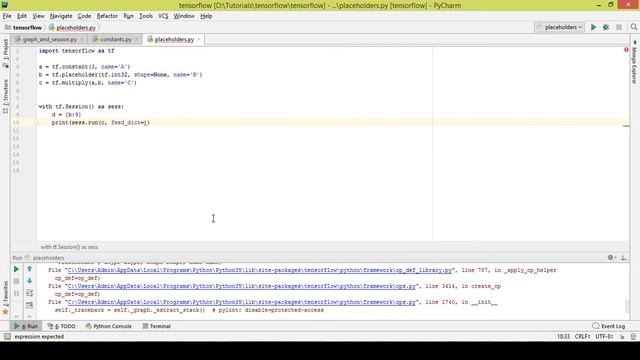Open the Navigate menu

pos(61,16)
